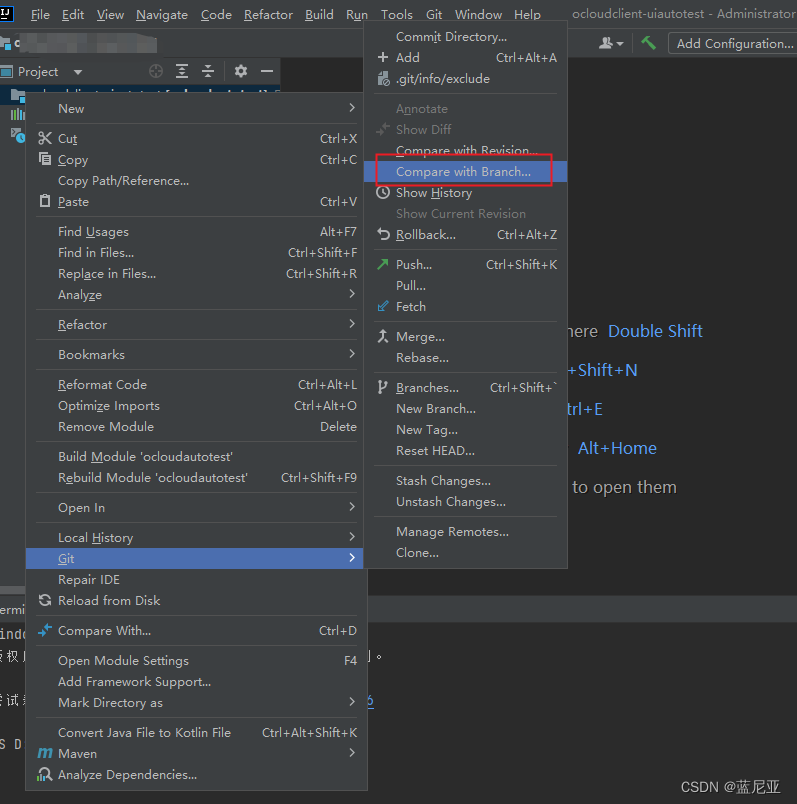The width and height of the screenshot is (797, 804).
Task: Choose New Tag... option
Action: pyautogui.click(x=465, y=429)
